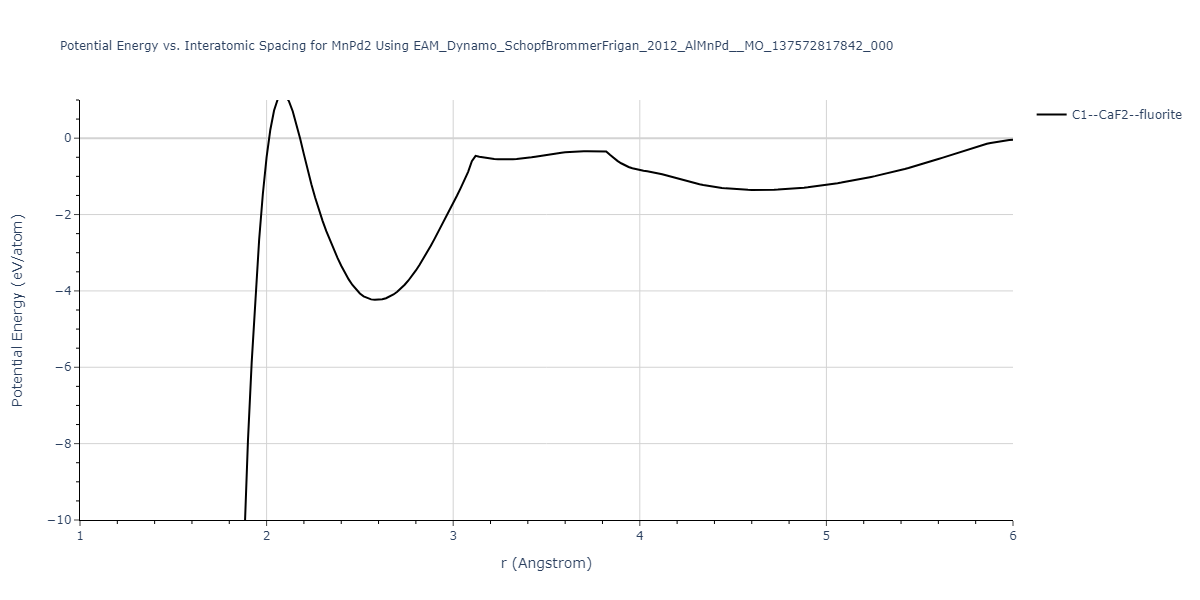Viewport: 1200px width, 600px height.
Task: Click the curve's peak just above r=2
Action: point(282,98)
